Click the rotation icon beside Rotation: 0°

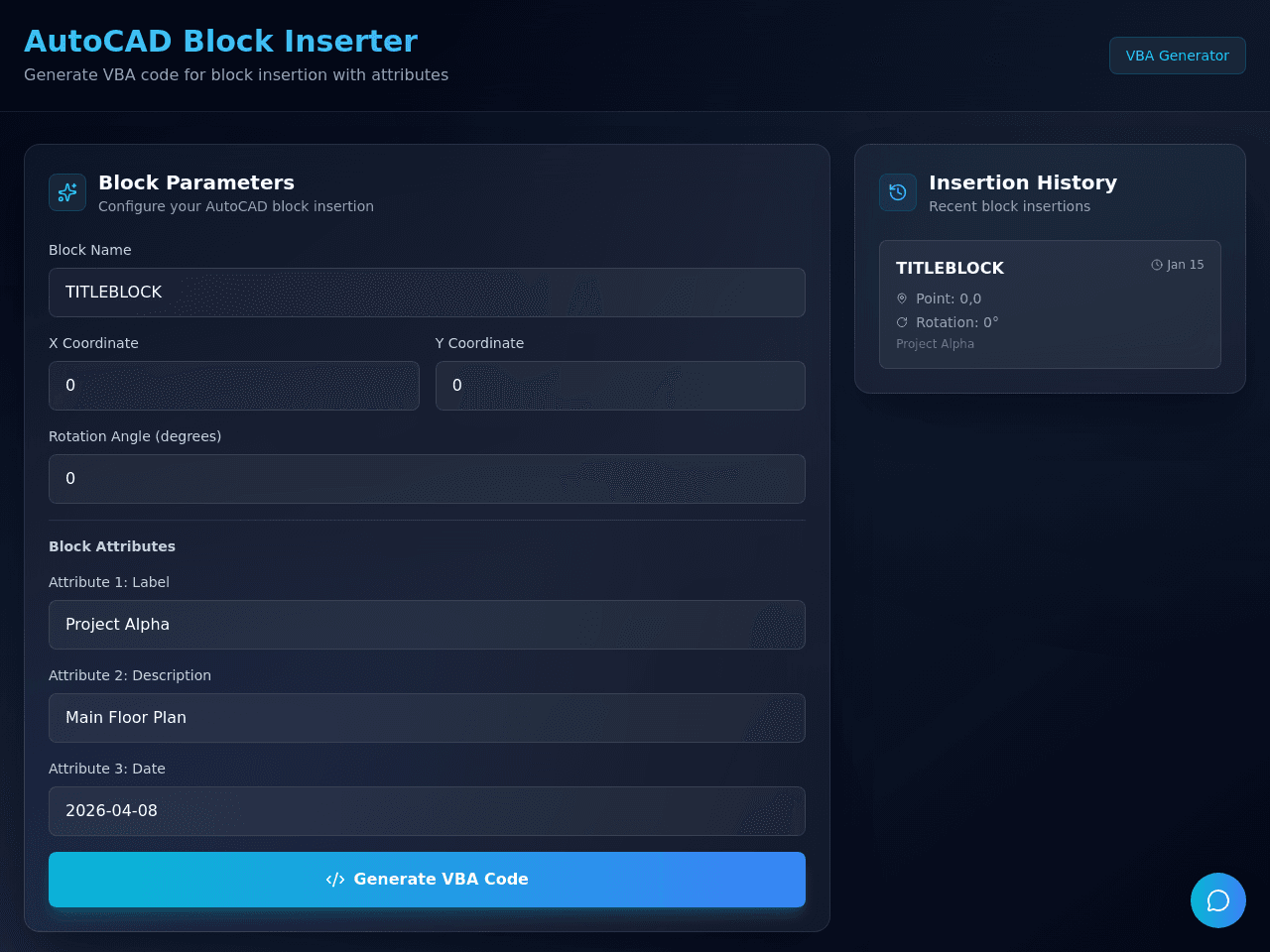tap(902, 322)
